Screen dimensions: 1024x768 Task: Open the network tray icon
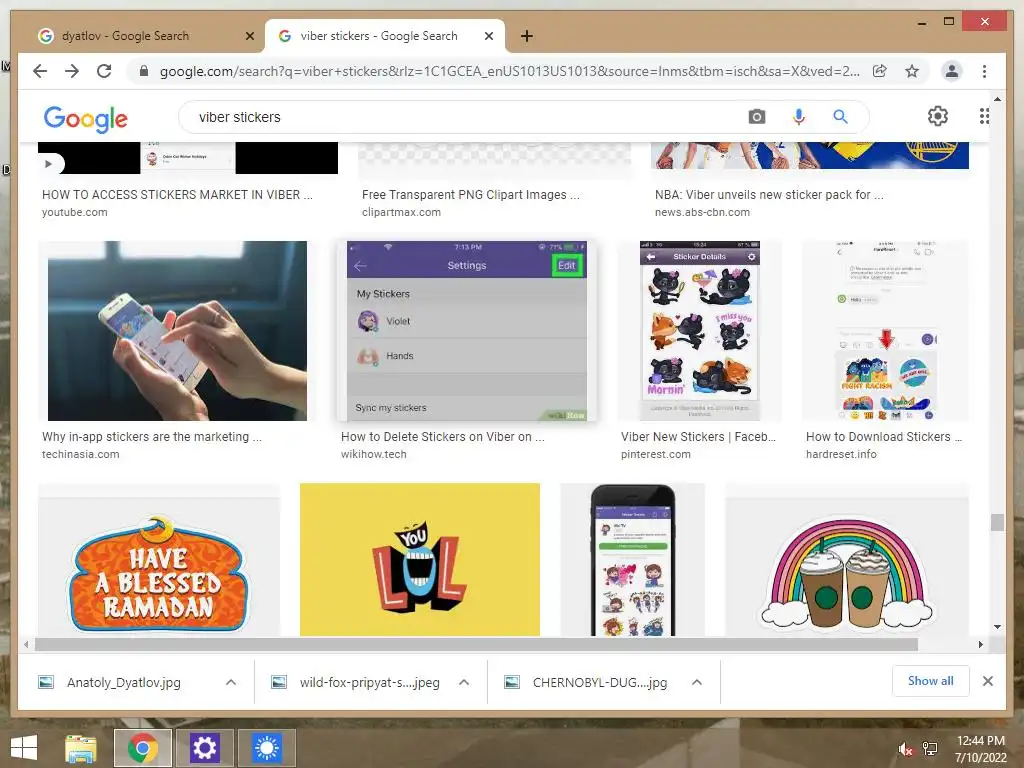click(930, 748)
